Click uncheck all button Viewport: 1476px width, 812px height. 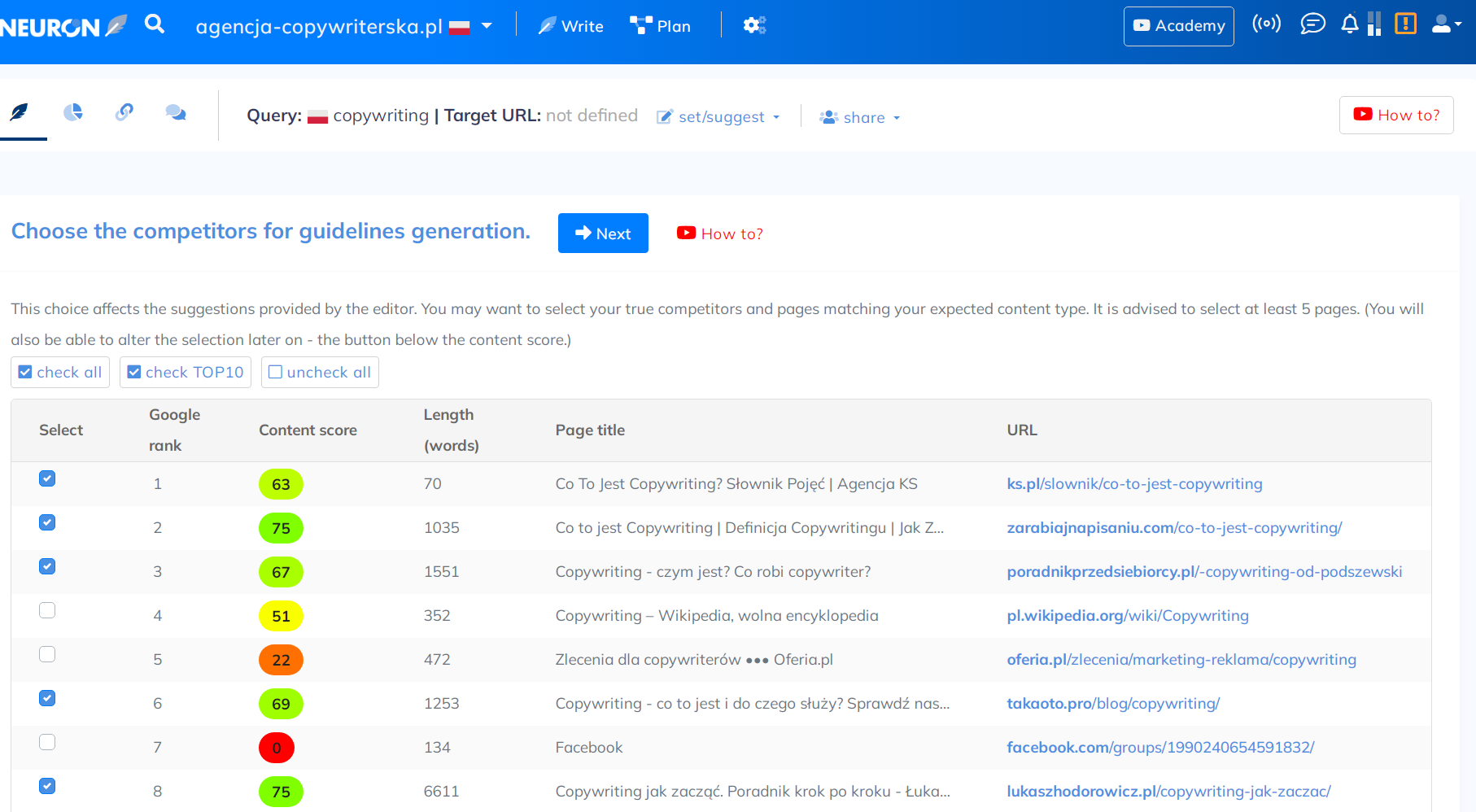(320, 372)
